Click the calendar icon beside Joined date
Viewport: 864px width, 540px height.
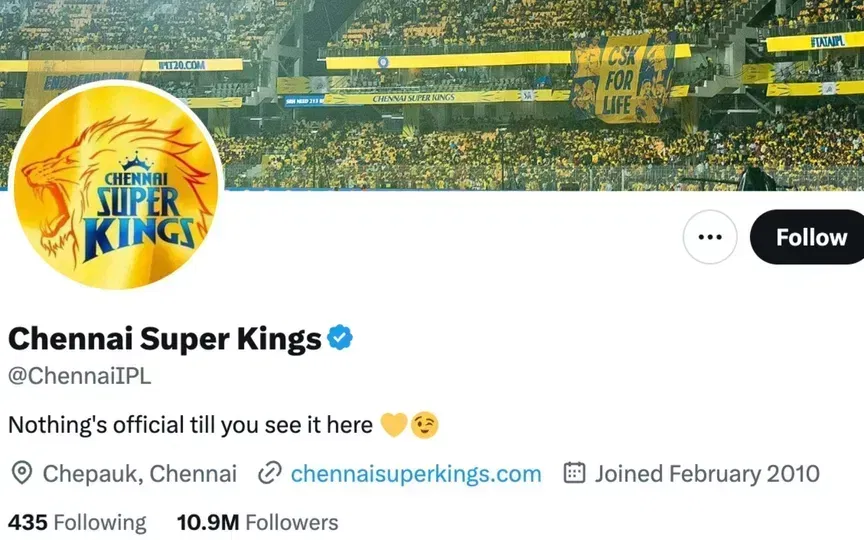click(x=574, y=473)
